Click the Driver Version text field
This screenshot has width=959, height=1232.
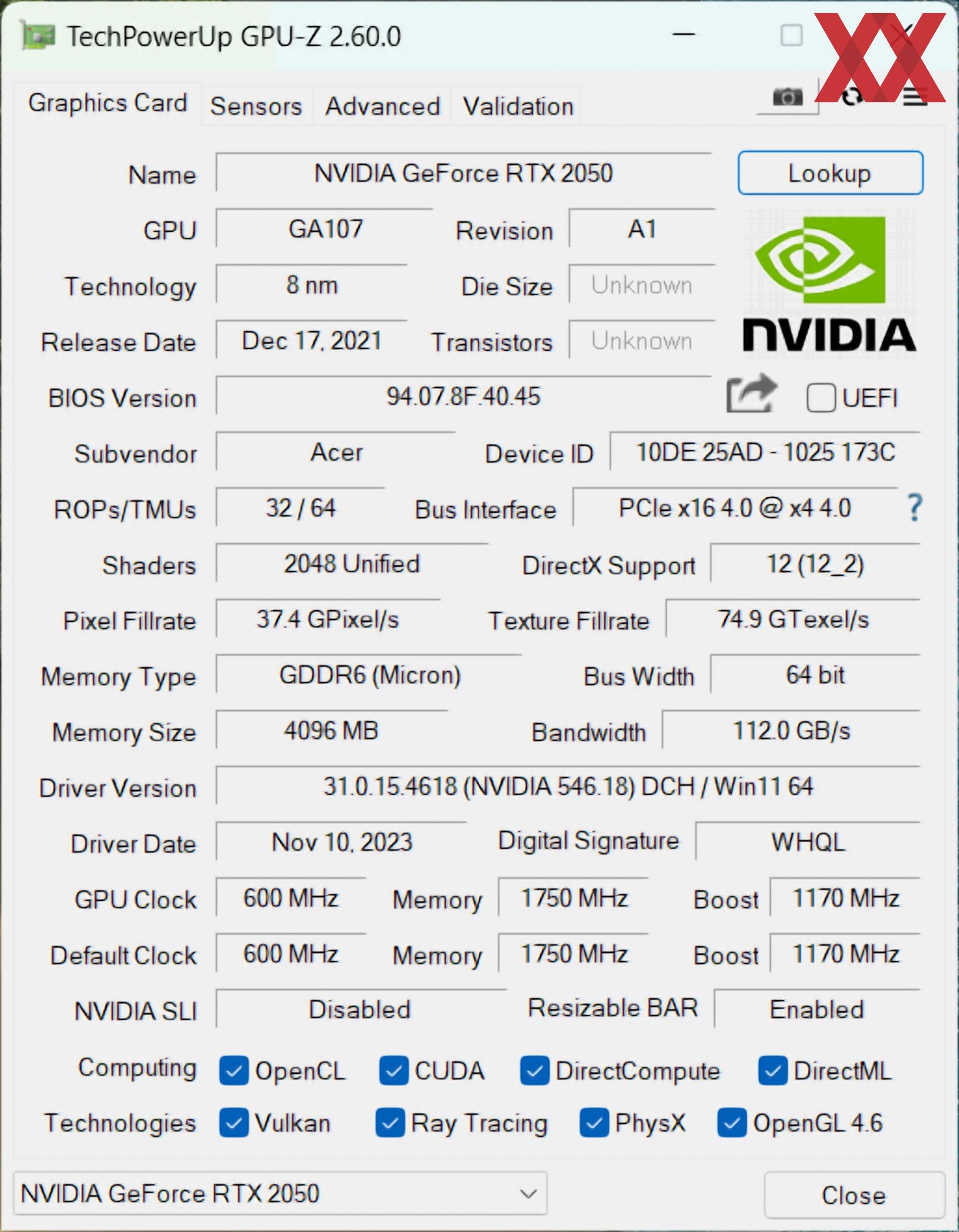coord(567,786)
